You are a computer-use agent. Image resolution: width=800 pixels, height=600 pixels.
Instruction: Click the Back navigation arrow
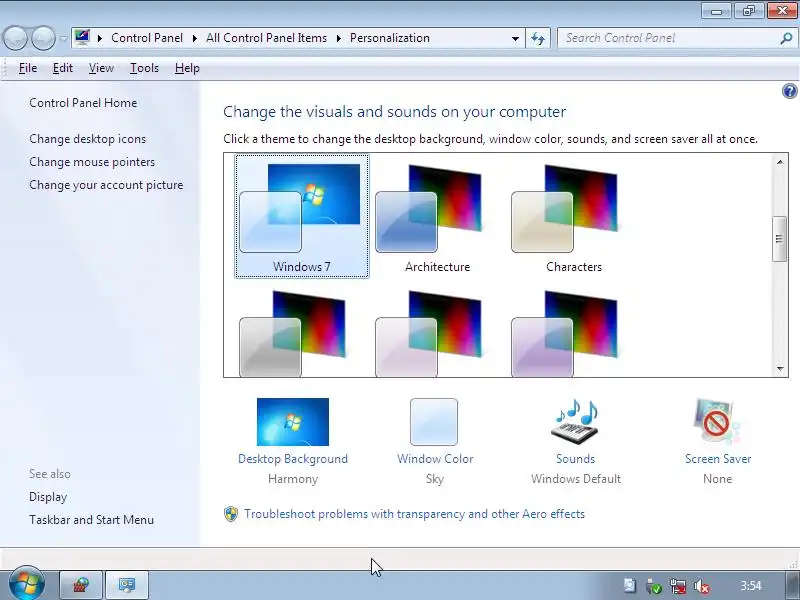tap(15, 38)
